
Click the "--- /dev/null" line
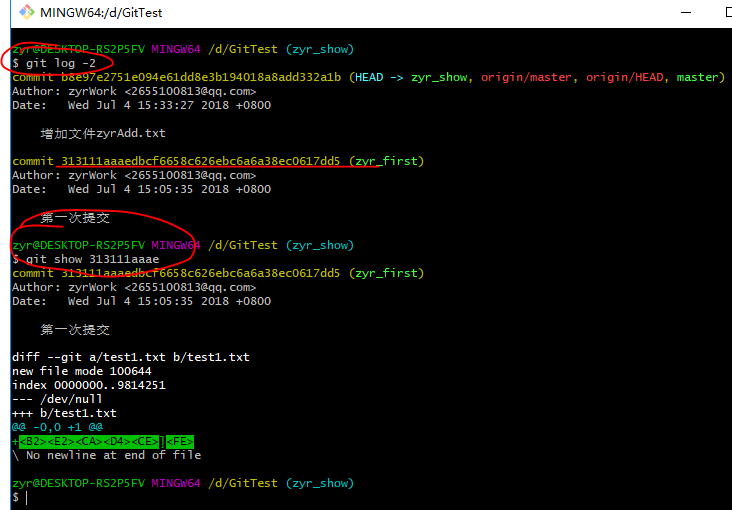point(57,399)
